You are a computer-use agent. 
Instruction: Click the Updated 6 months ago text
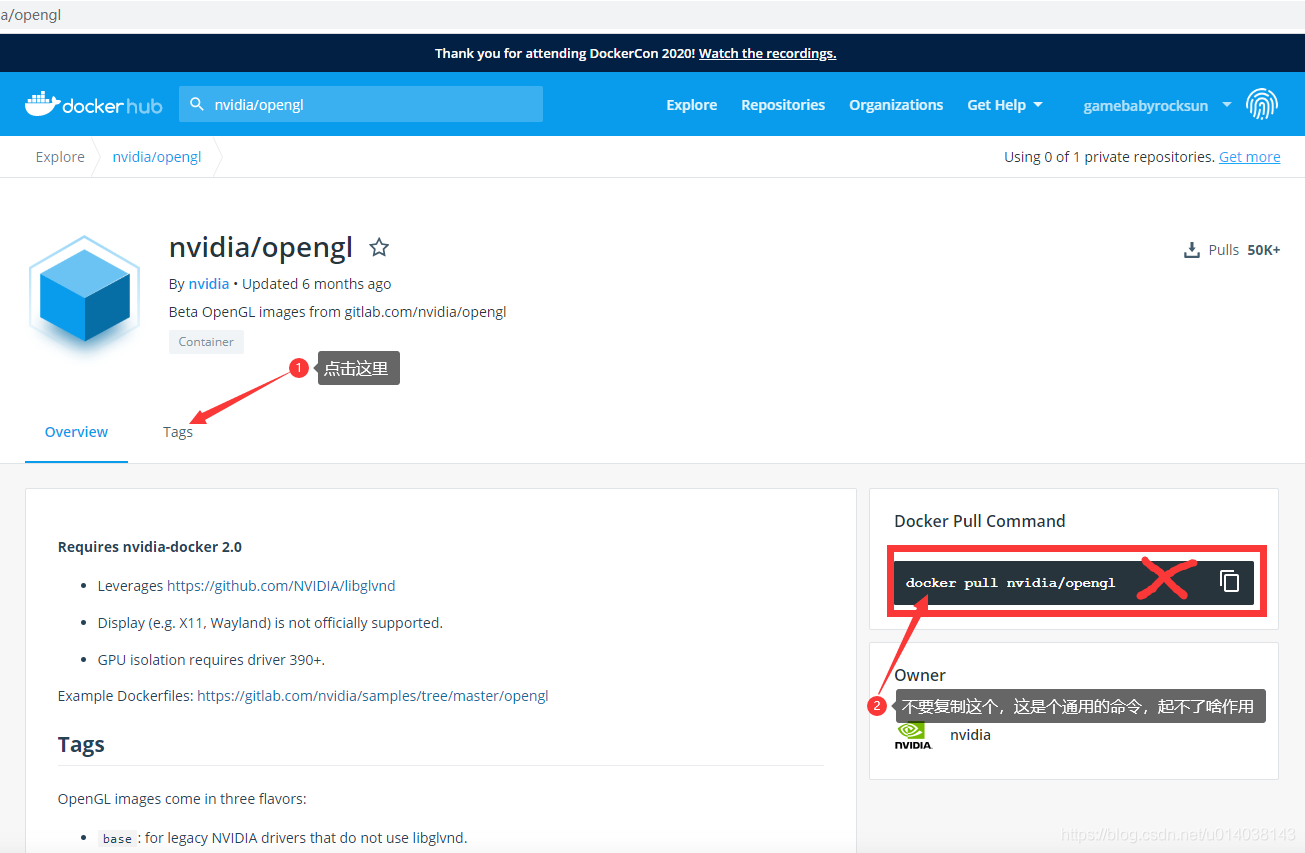coord(316,284)
